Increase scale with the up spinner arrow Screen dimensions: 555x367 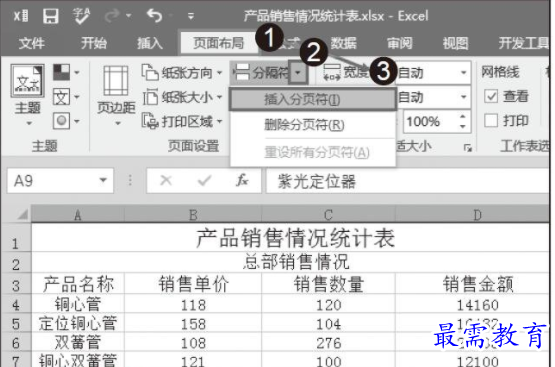pyautogui.click(x=463, y=116)
